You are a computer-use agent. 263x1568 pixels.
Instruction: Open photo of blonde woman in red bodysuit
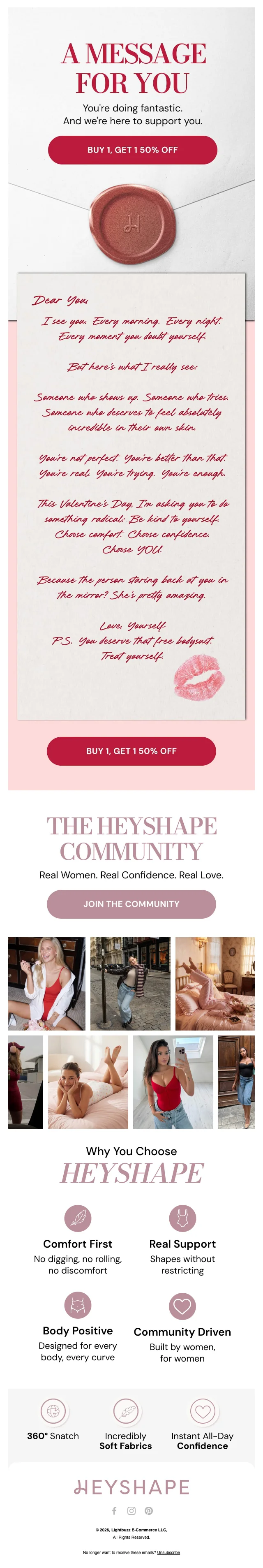coord(46,984)
